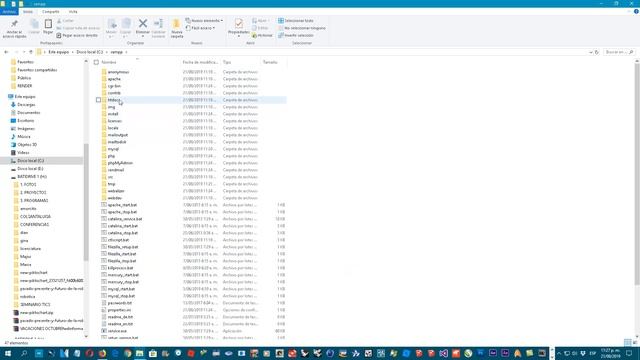Open '2. PROYECTOS' folder in navigation pane
Image resolution: width=640 pixels, height=360 pixels.
[x=33, y=193]
